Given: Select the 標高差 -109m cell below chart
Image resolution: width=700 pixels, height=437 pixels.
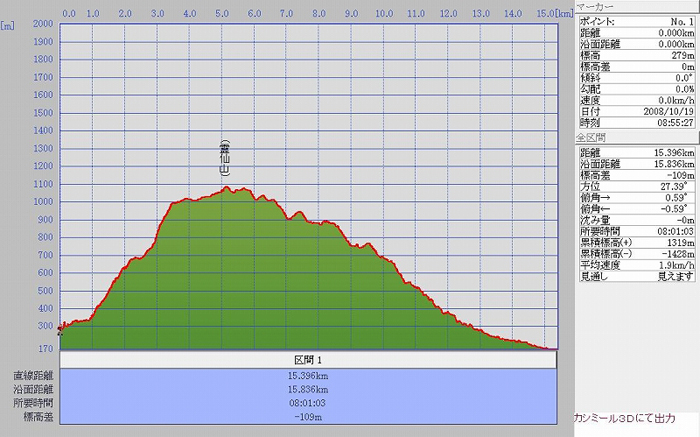Looking at the screenshot, I should point(307,416).
